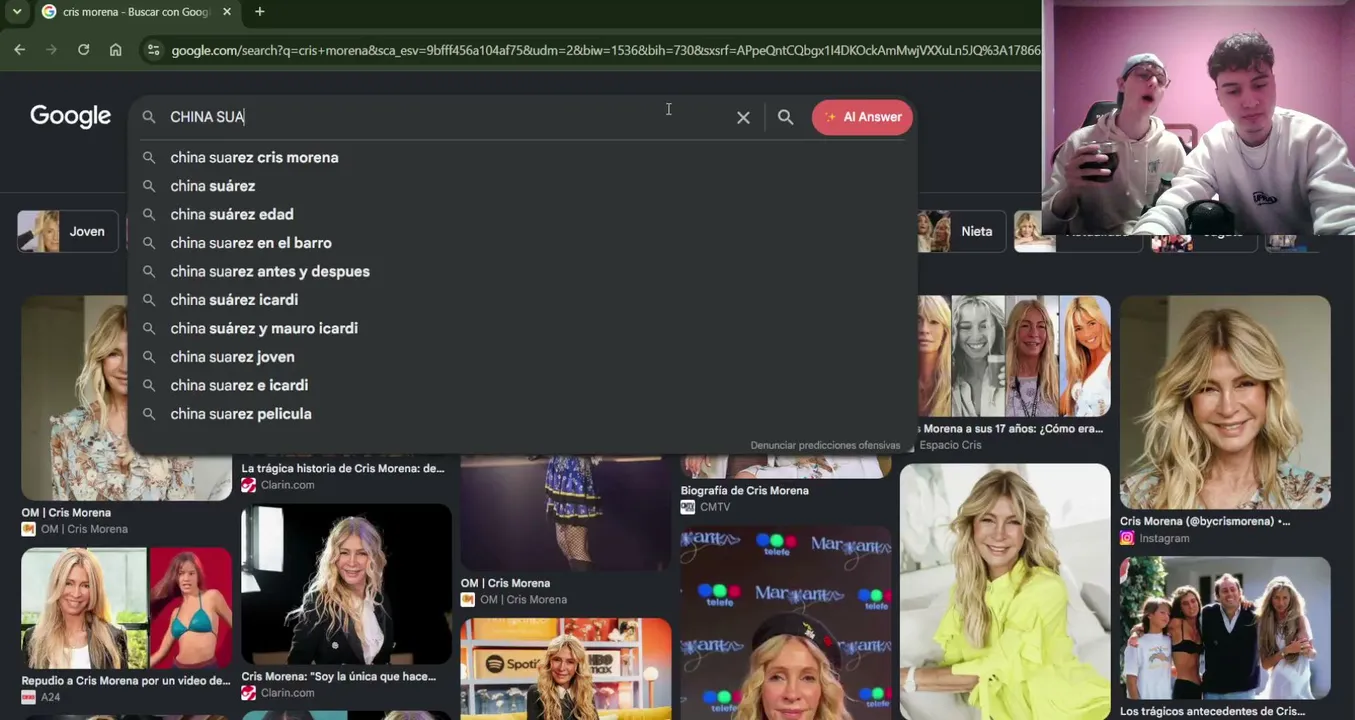Open the a sus 17 años collage image
1355x720 pixels.
(x=1014, y=356)
